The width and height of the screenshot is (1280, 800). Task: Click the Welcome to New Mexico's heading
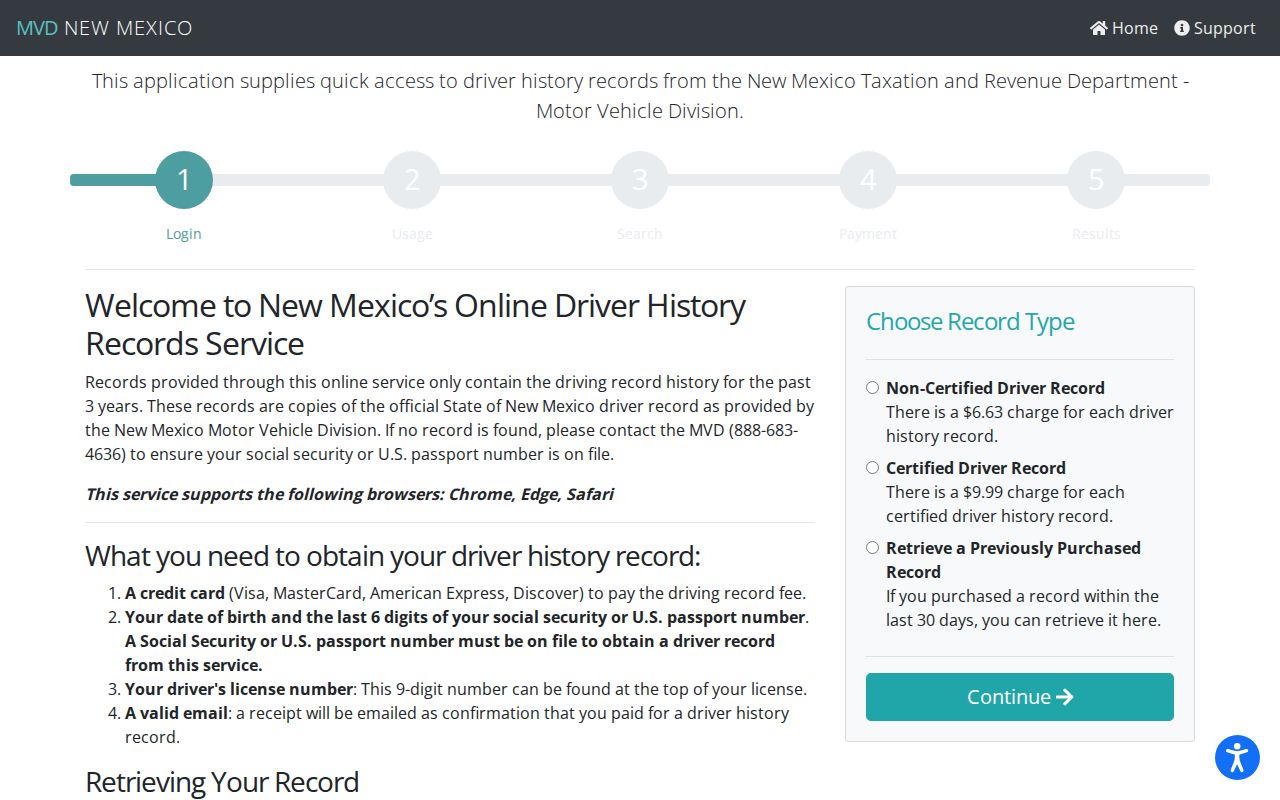click(415, 325)
